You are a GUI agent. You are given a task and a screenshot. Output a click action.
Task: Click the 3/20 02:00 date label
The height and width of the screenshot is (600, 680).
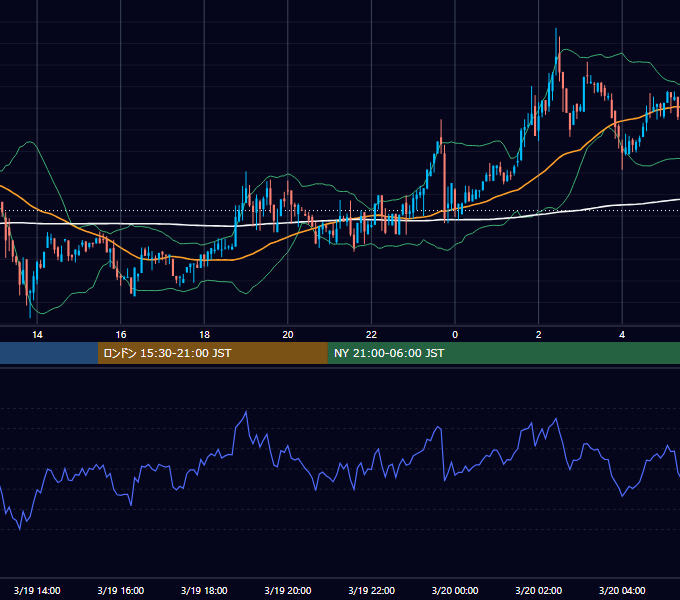click(x=539, y=590)
